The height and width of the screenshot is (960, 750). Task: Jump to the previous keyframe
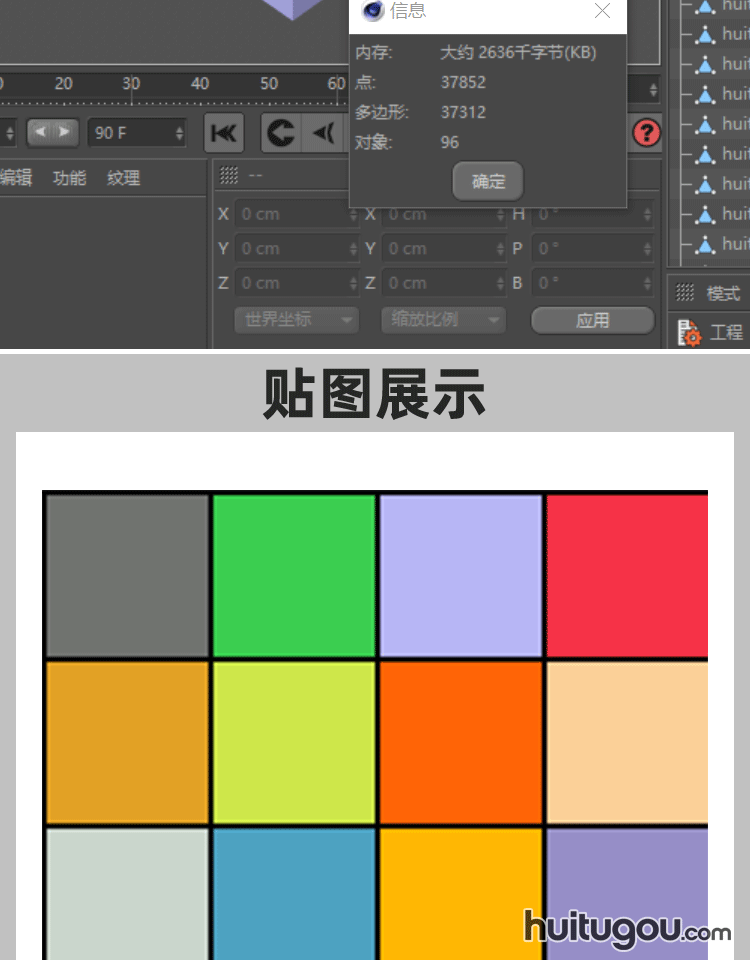[324, 133]
